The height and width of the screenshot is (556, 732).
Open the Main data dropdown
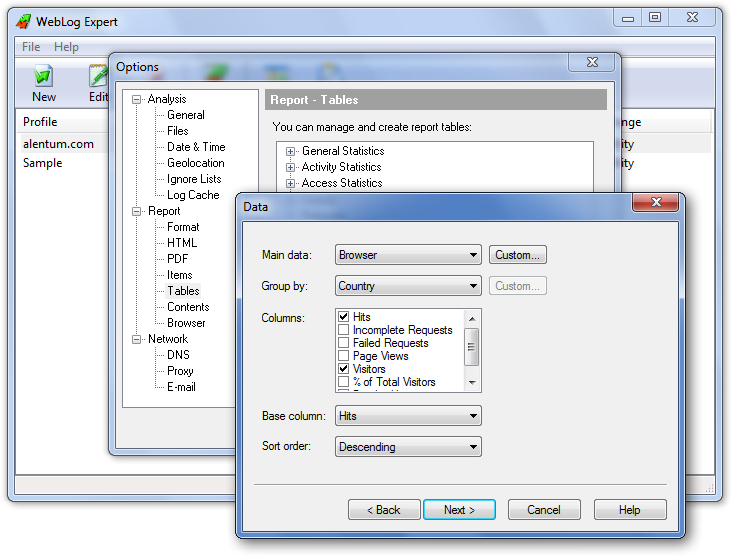pos(408,255)
